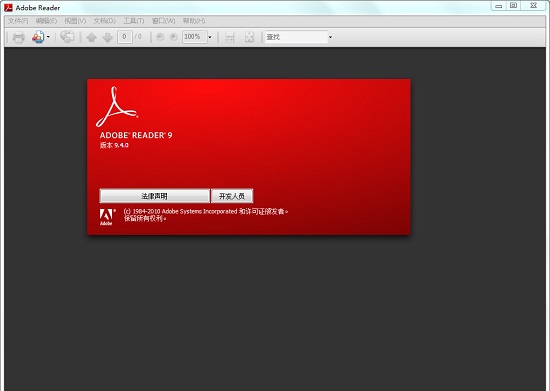Go to the next page with the down arrow
This screenshot has height=391, width=550.
107,37
